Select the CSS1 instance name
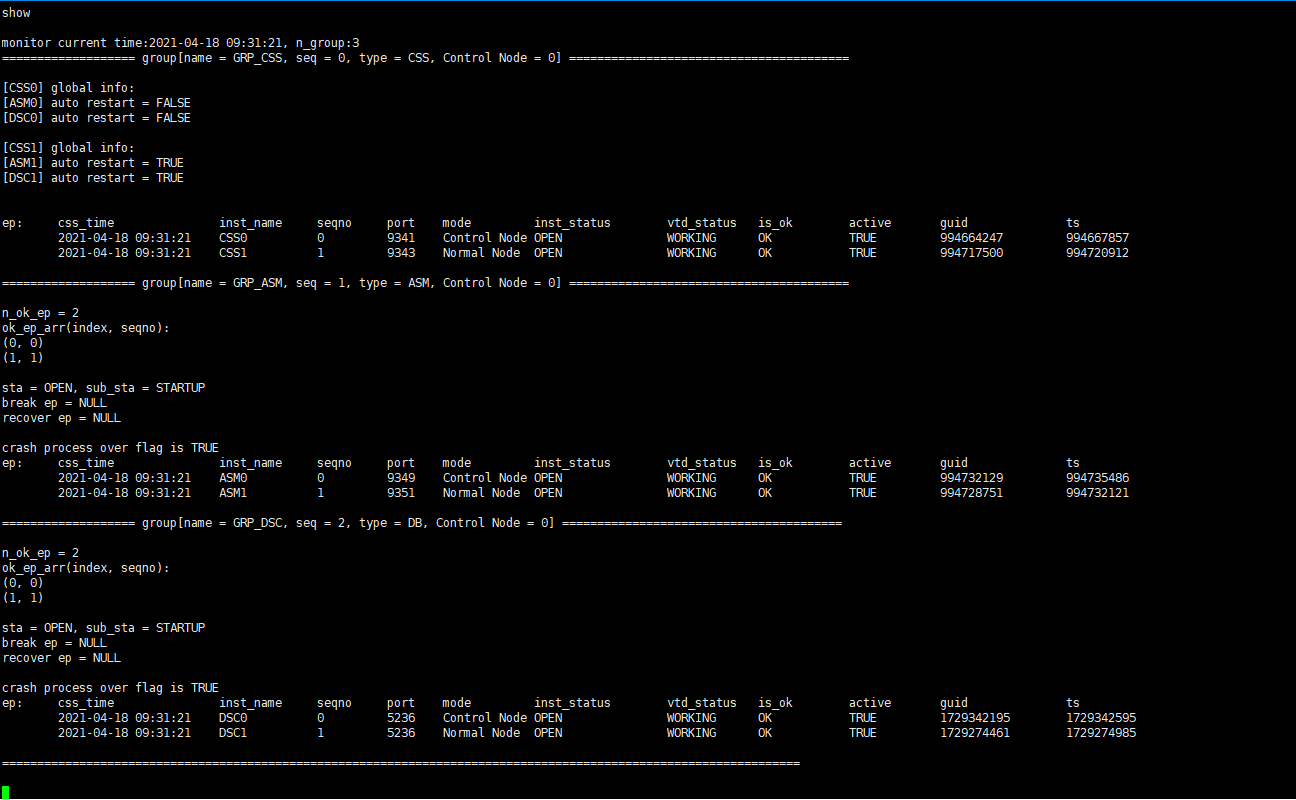The height and width of the screenshot is (800, 1296). 234,252
